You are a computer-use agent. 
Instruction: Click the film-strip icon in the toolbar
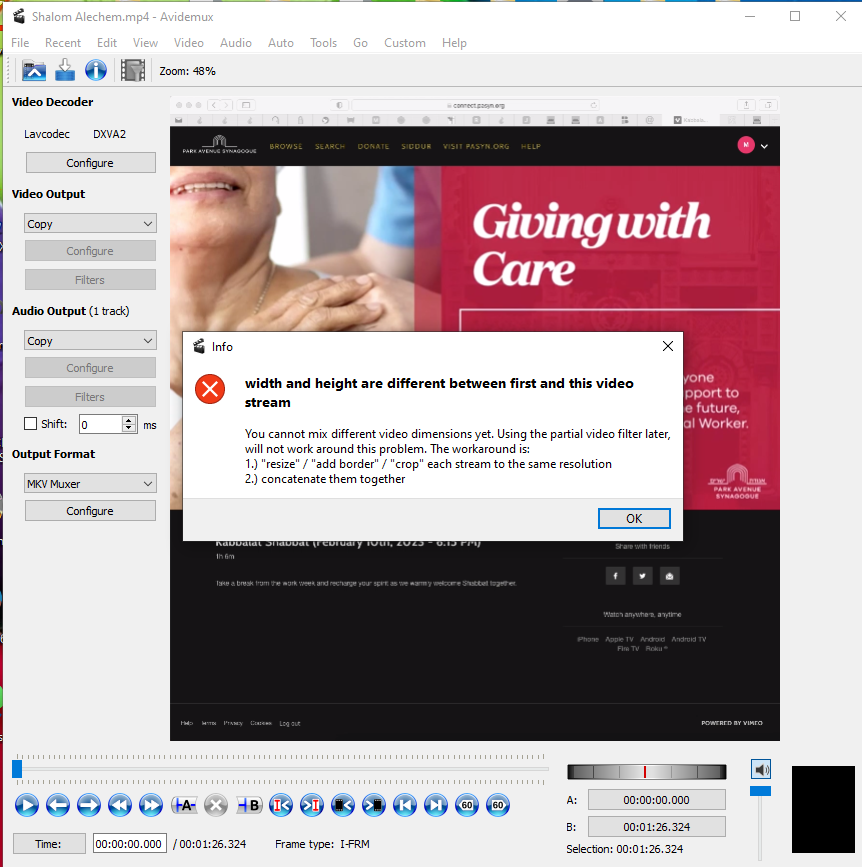[x=133, y=70]
